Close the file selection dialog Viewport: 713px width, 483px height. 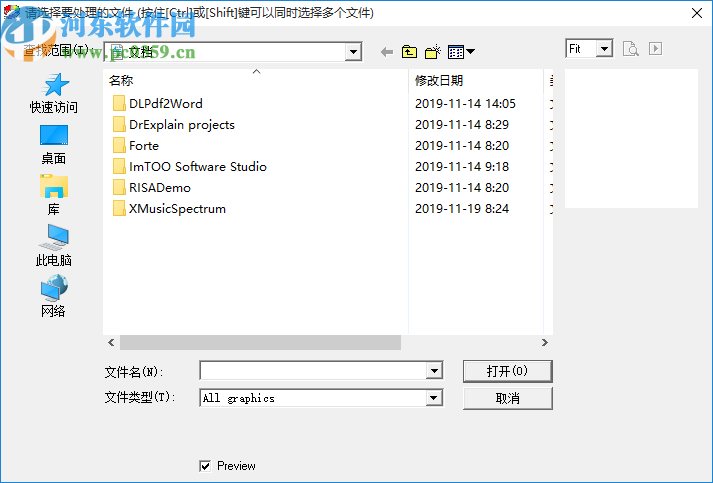697,13
